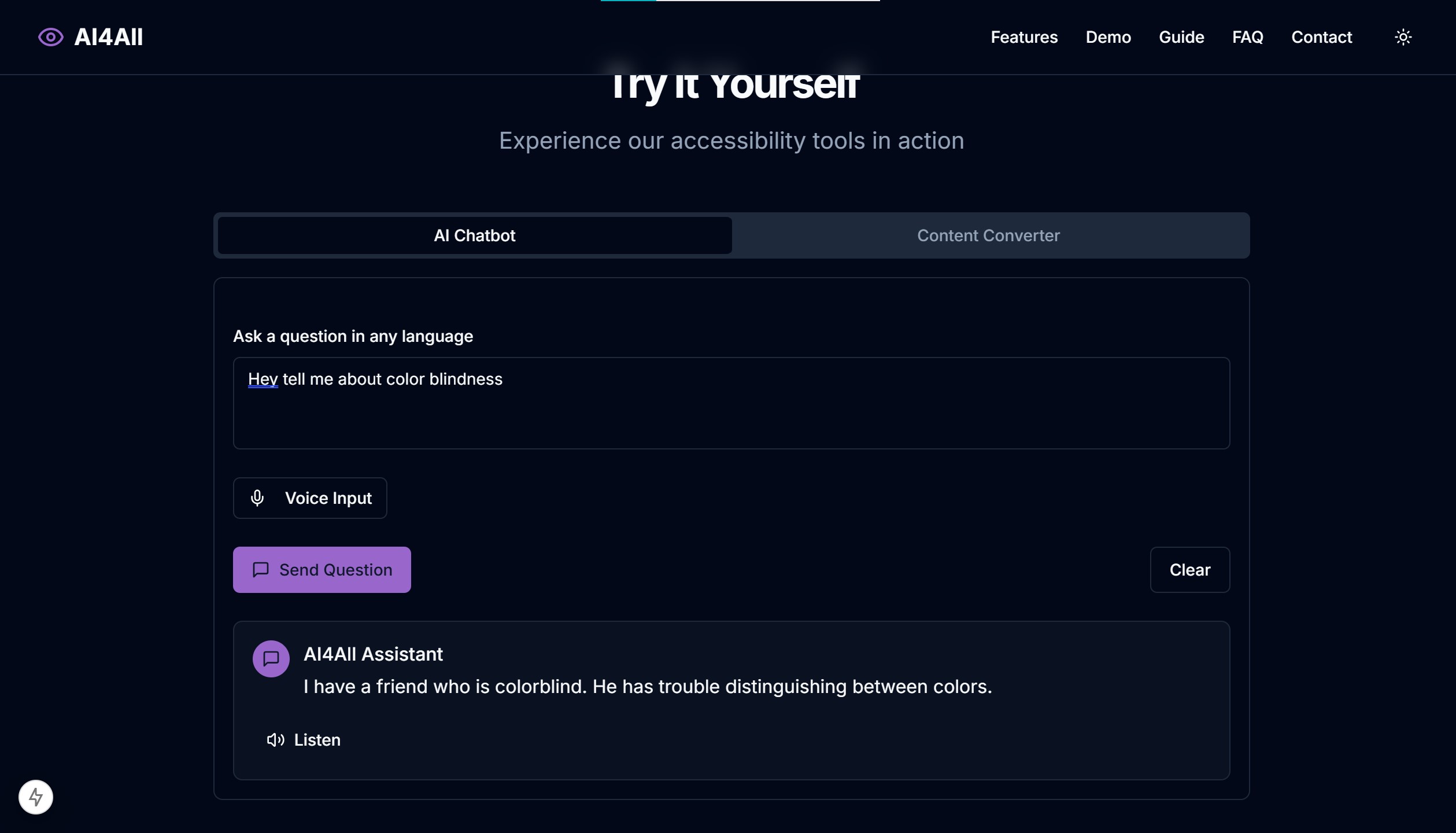Click the lightning bolt badge icon
Viewport: 1456px width, 833px height.
click(36, 797)
